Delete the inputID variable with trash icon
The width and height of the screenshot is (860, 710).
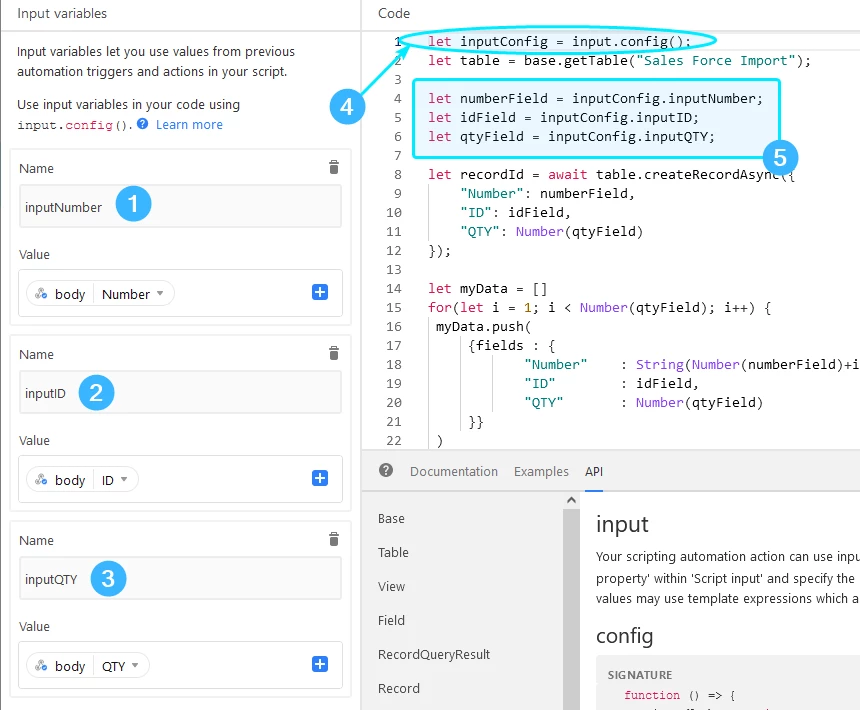333,353
